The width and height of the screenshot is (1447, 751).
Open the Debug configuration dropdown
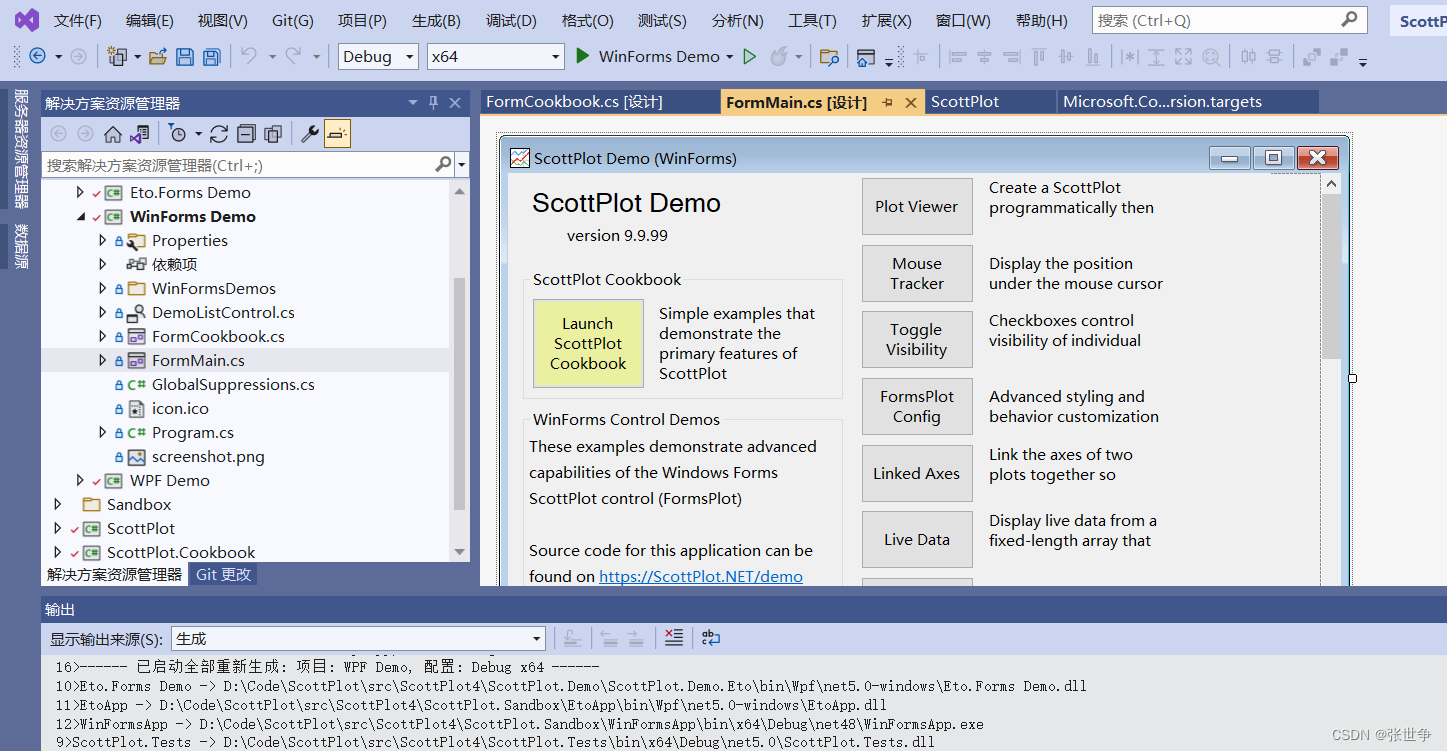377,57
